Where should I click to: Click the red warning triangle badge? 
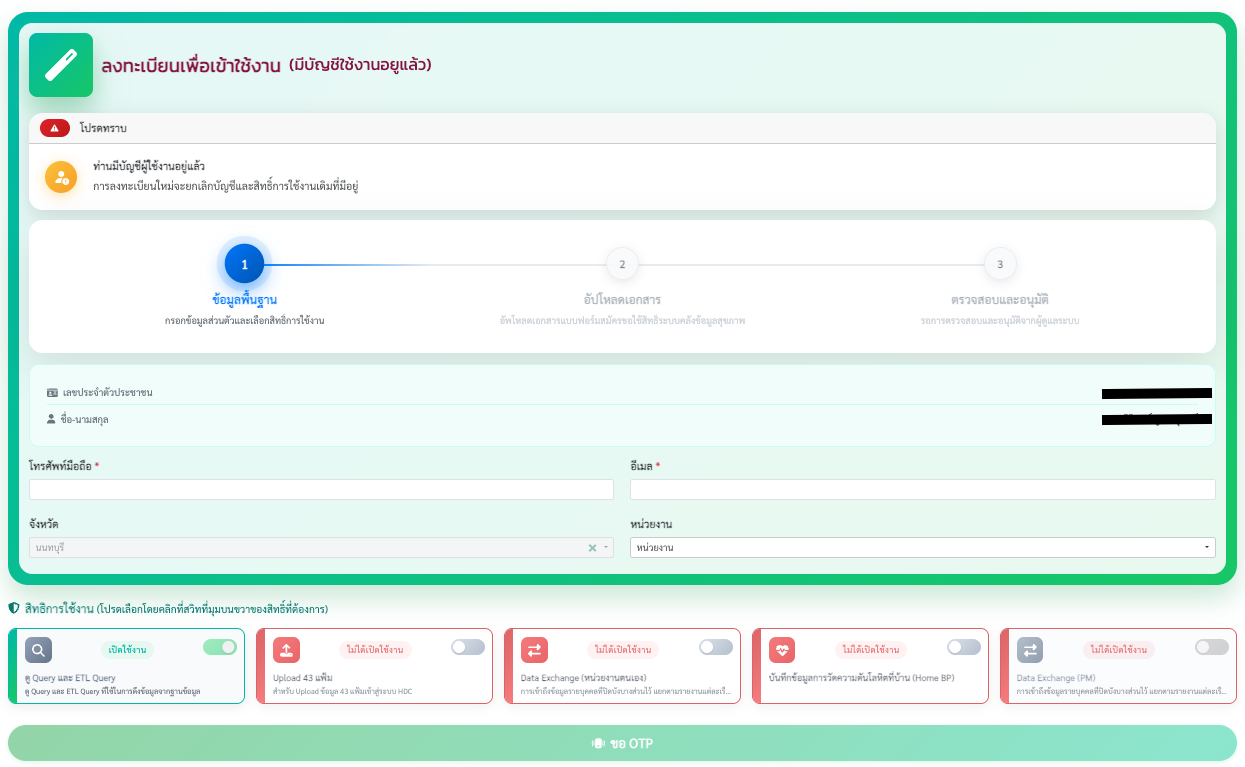click(55, 128)
